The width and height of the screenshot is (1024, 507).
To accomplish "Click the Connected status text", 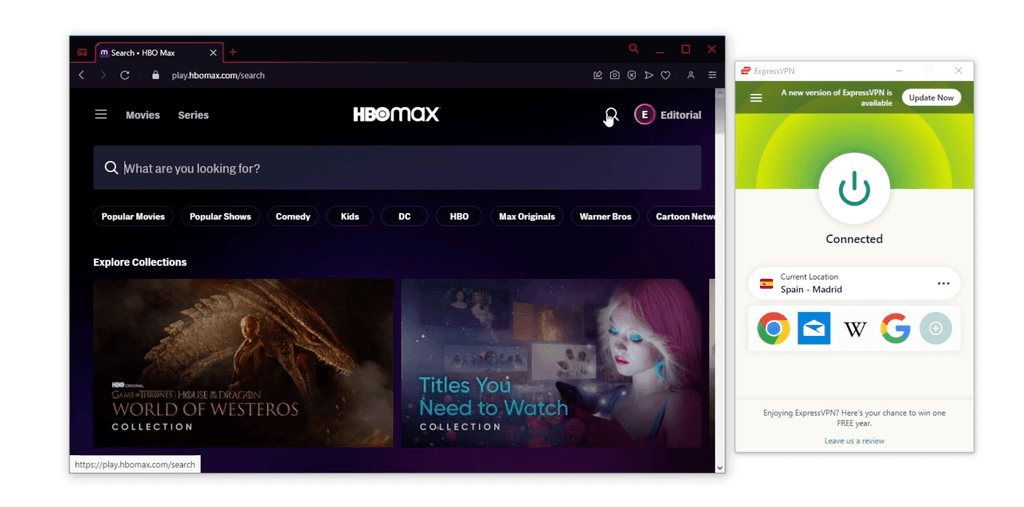I will pyautogui.click(x=854, y=239).
